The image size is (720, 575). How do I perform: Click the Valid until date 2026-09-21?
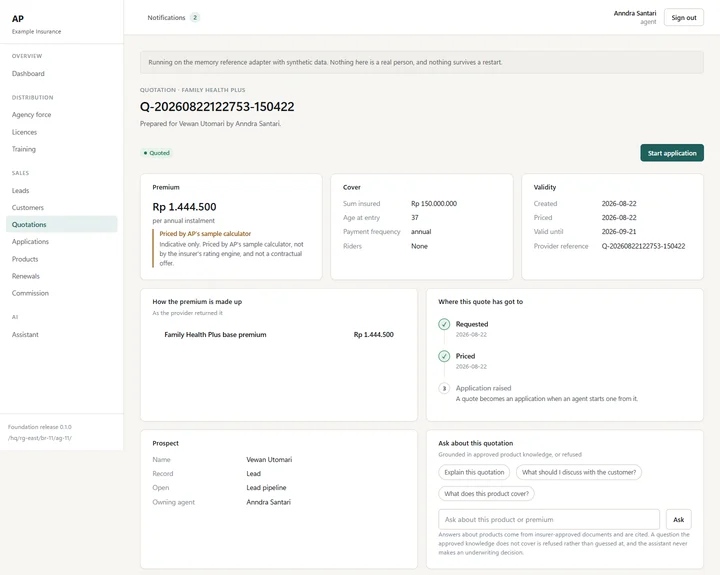pyautogui.click(x=619, y=231)
